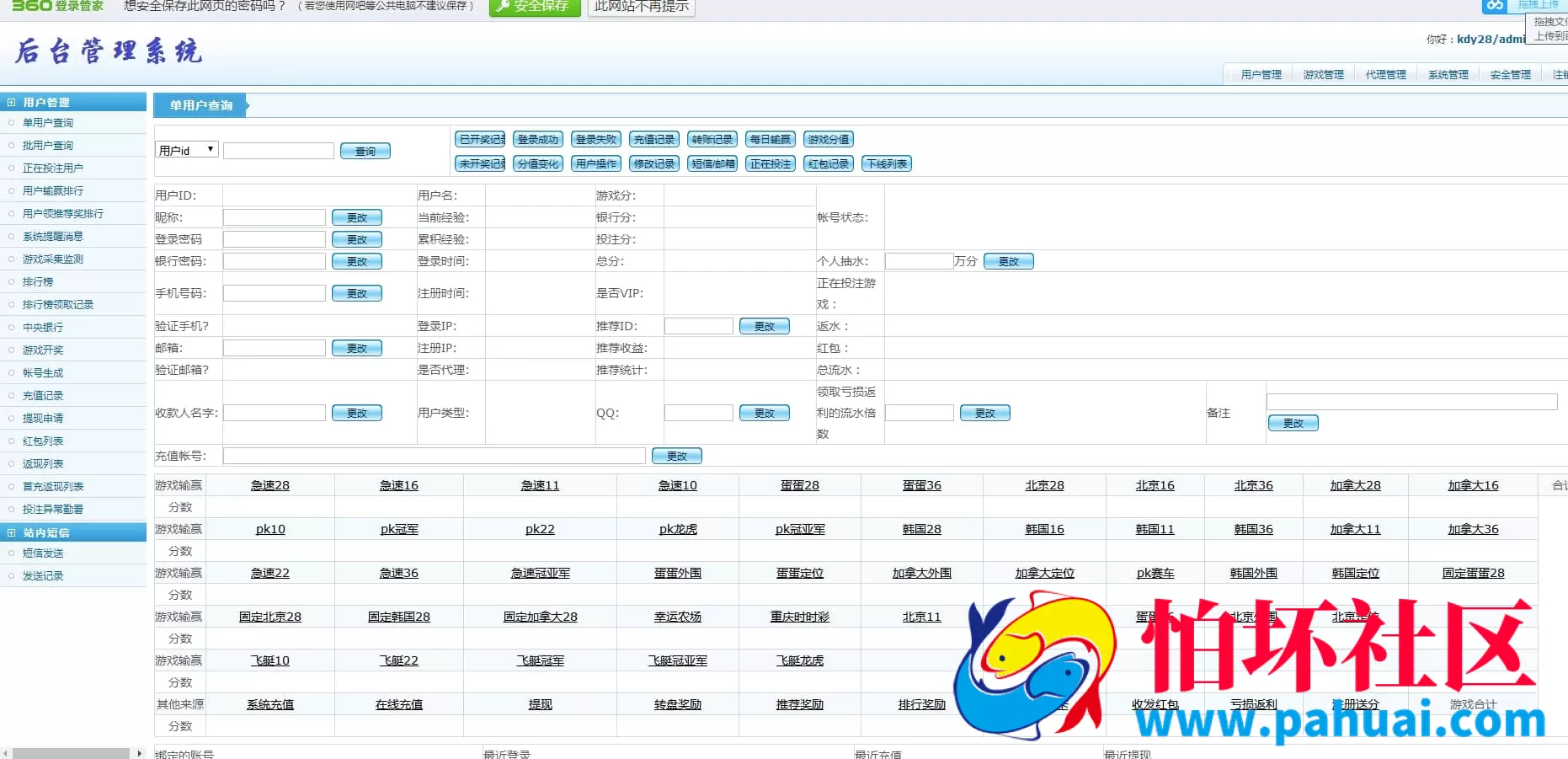Click the 红包记录 toolbar button
Image resolution: width=1568 pixels, height=759 pixels.
pyautogui.click(x=829, y=163)
